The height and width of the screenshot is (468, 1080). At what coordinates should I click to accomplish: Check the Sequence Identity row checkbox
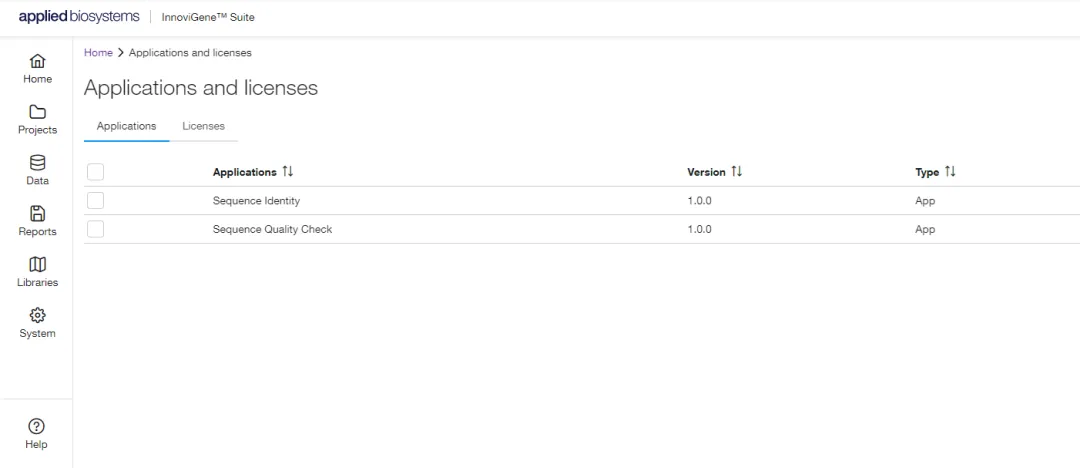coord(96,201)
